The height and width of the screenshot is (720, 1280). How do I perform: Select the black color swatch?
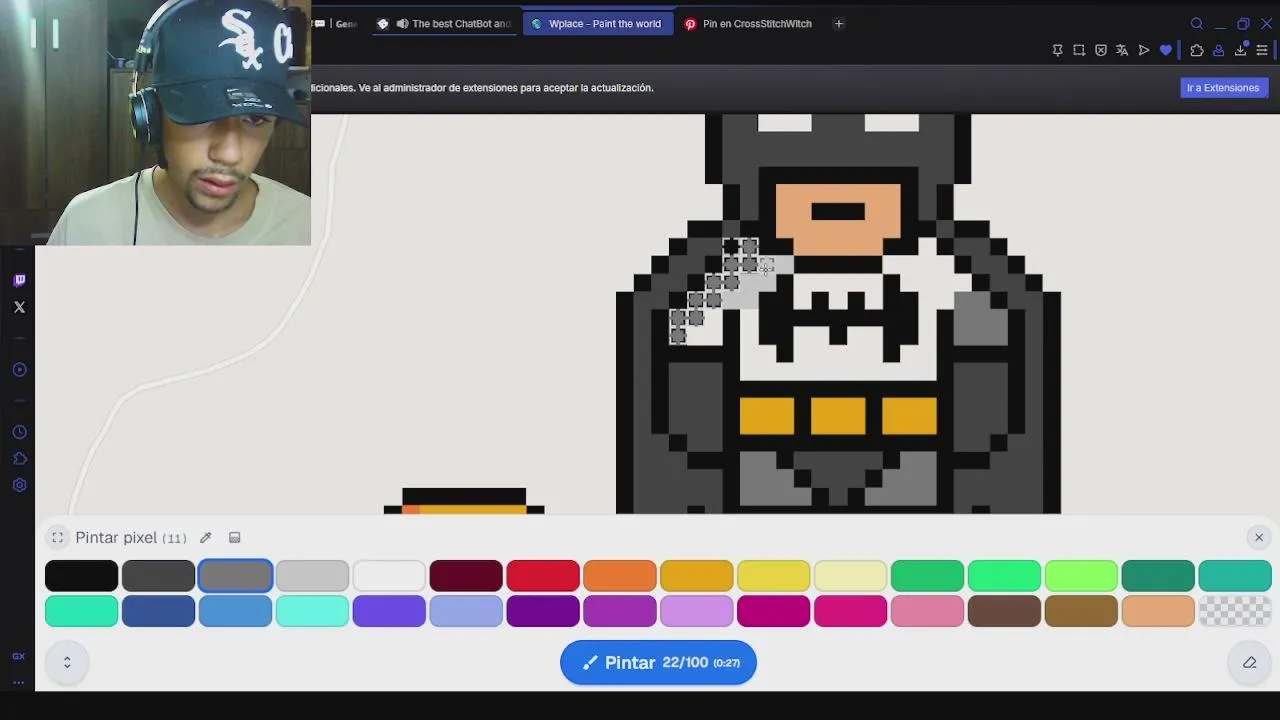81,576
